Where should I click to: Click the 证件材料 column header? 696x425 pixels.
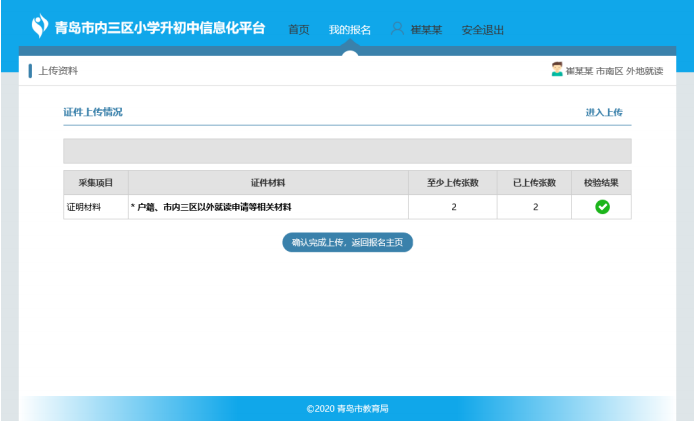268,183
